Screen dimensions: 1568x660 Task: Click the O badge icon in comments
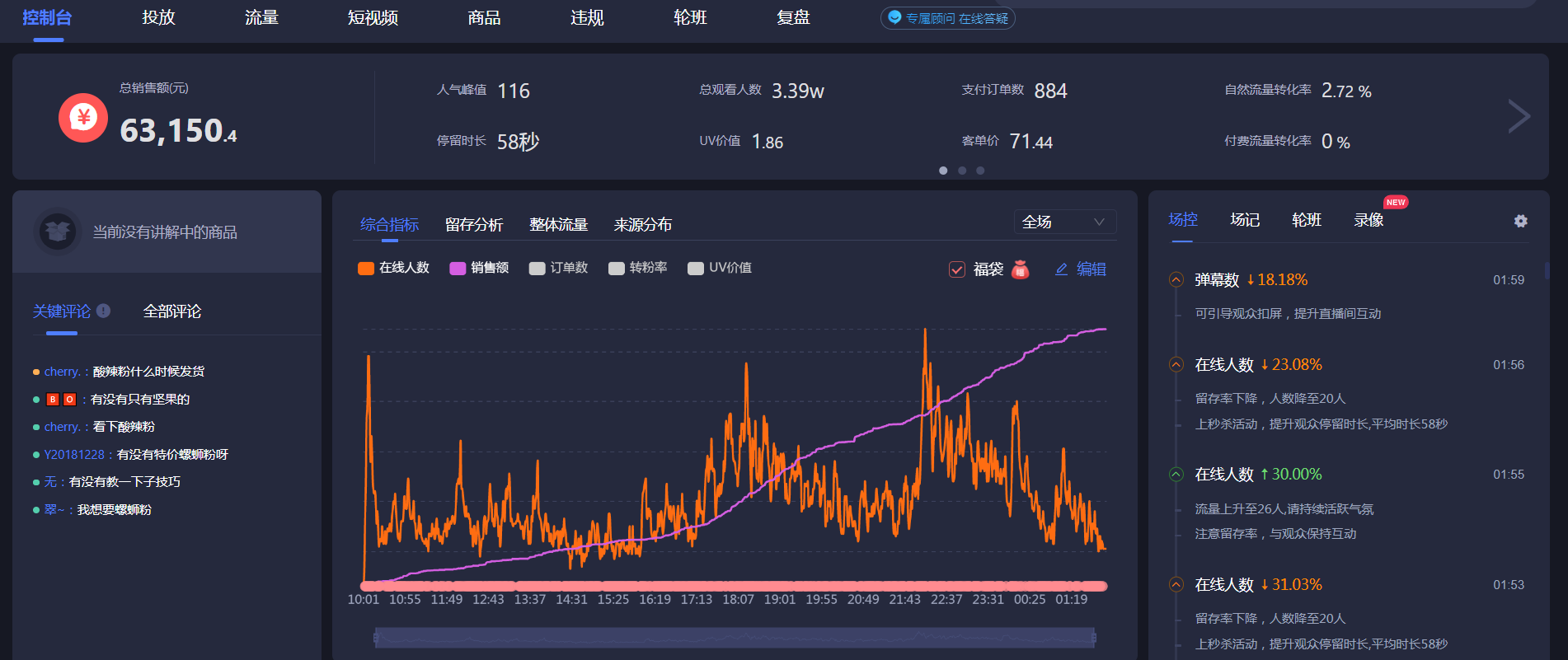click(x=70, y=400)
